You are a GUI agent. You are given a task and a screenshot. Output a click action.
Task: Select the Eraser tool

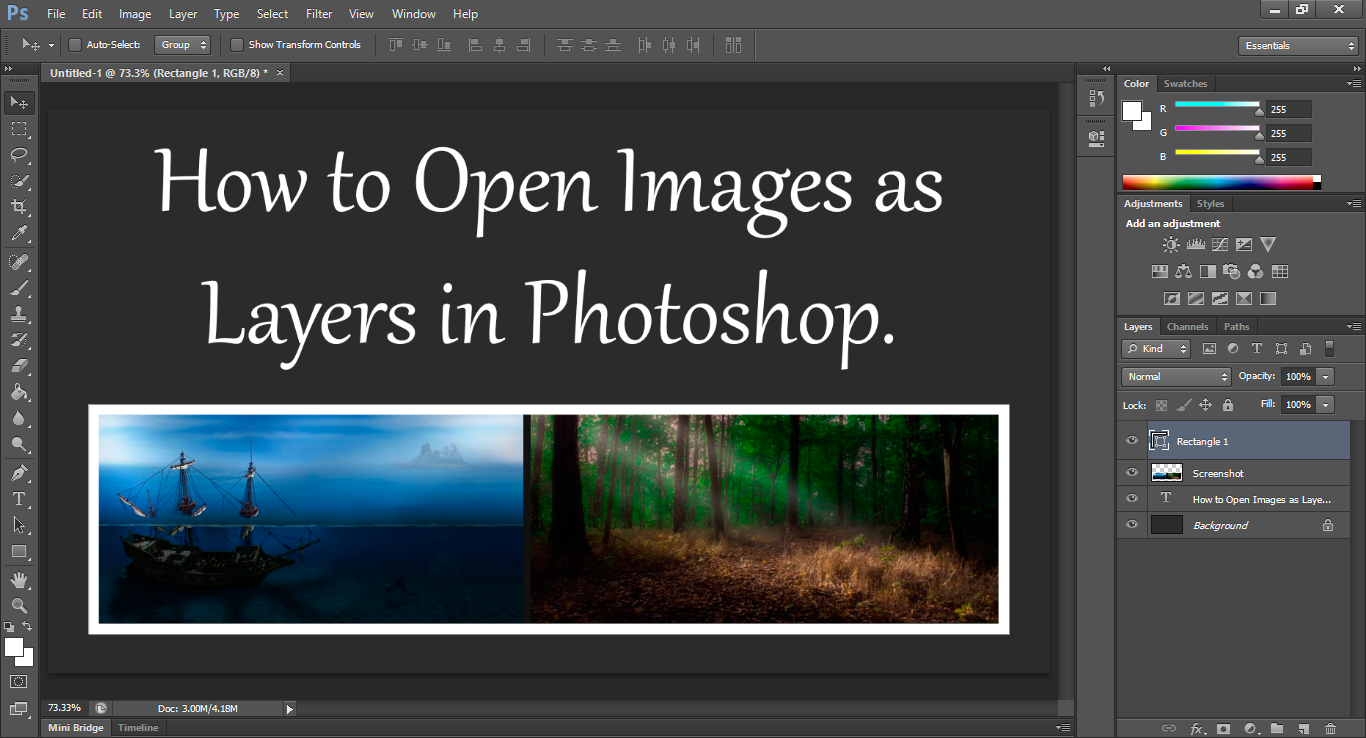click(19, 366)
